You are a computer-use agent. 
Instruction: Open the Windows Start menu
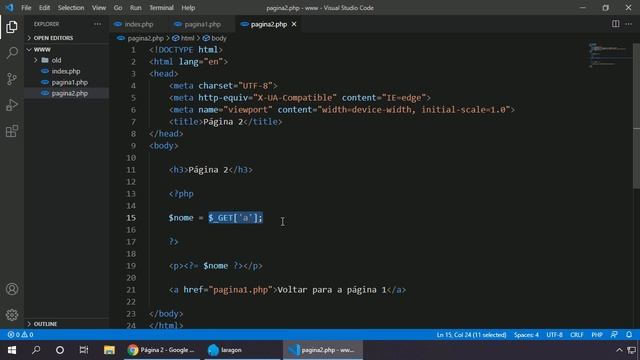[x=12, y=350]
